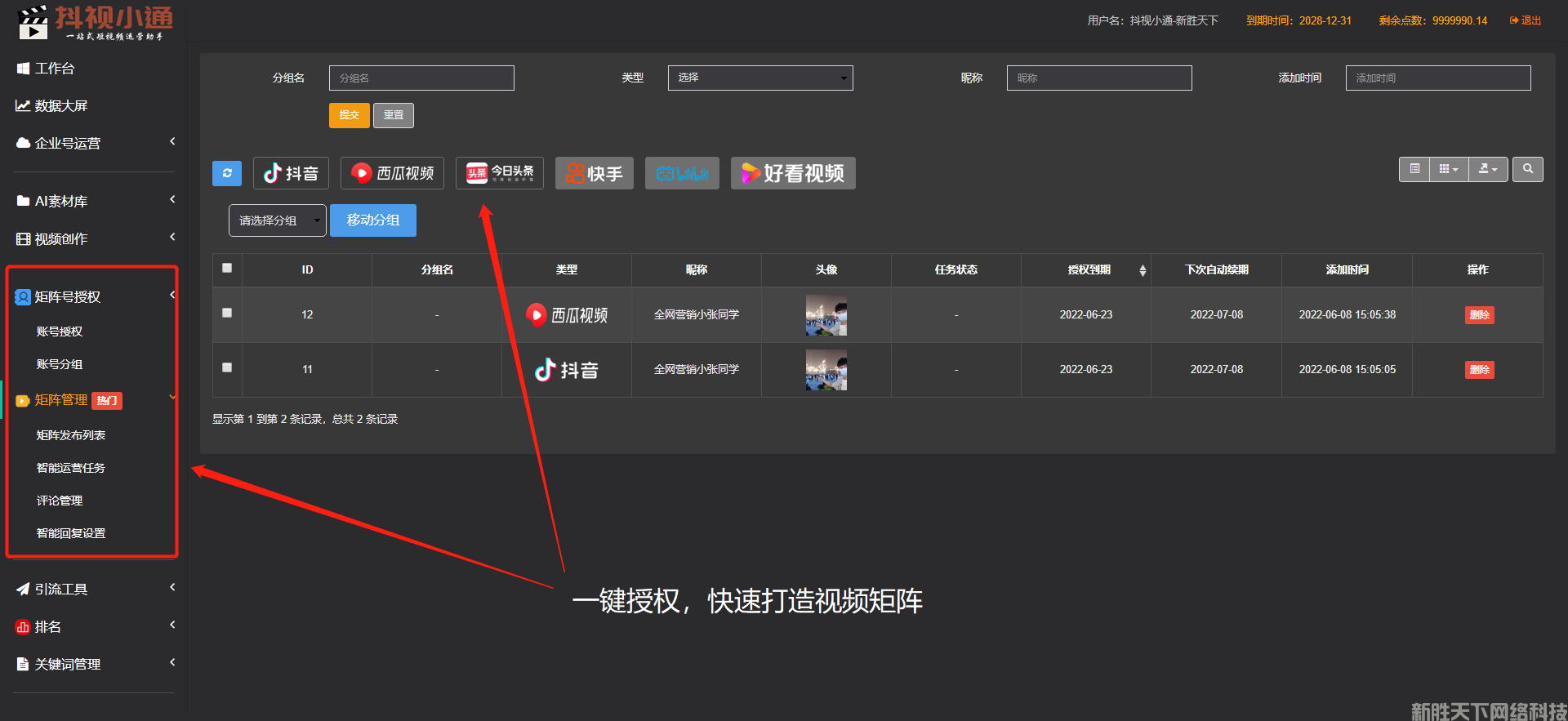
Task: Sort by 授权到期 column arrows
Action: 1143,270
